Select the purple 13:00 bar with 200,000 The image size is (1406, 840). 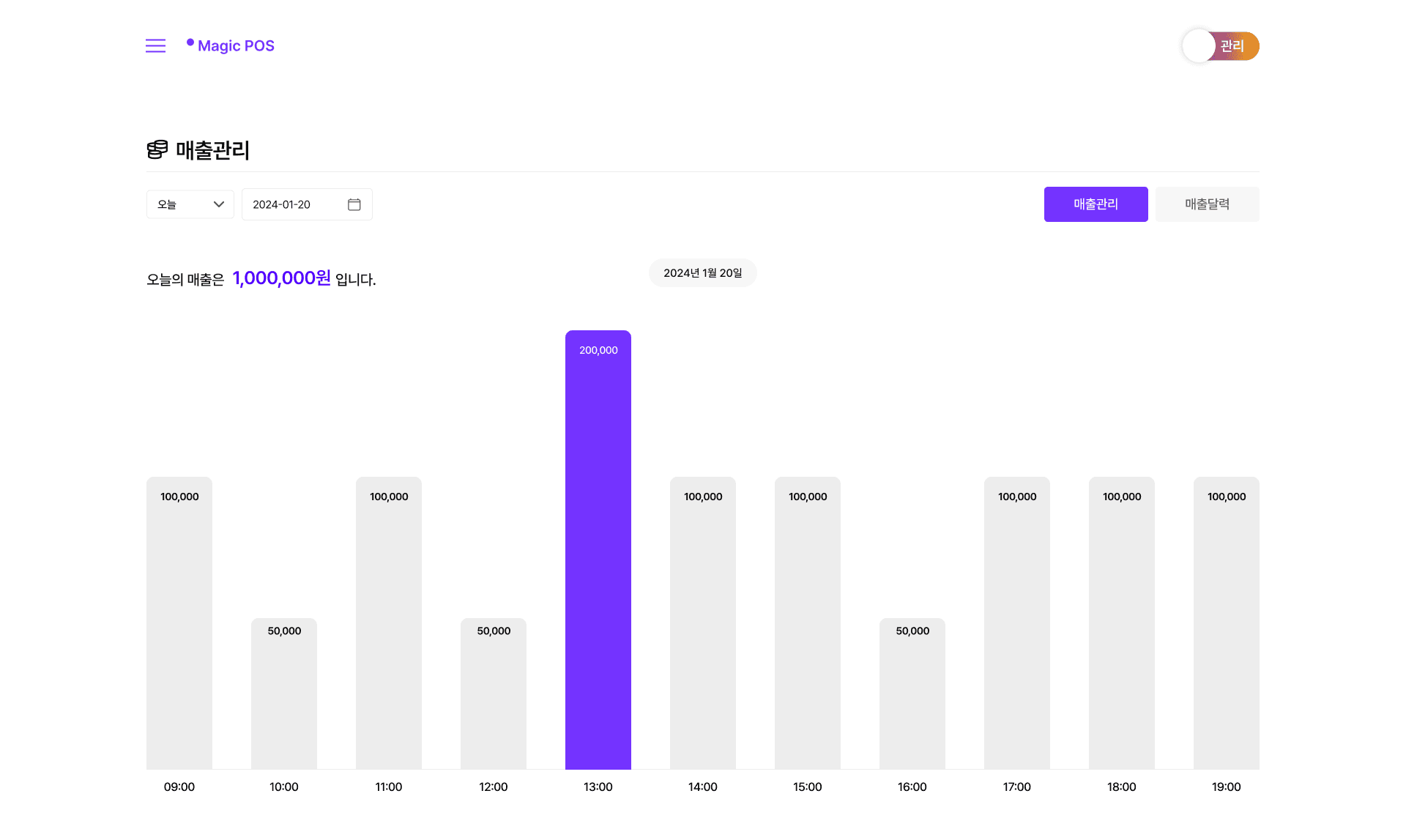(x=598, y=550)
